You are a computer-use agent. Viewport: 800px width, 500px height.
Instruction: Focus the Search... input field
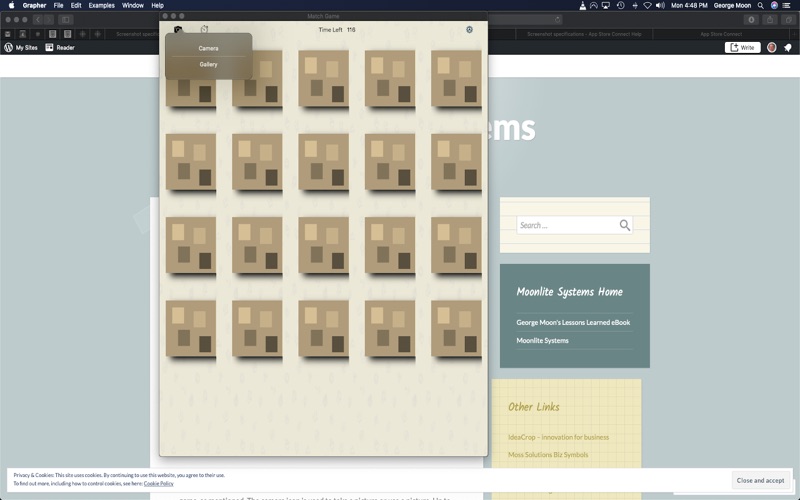574,225
